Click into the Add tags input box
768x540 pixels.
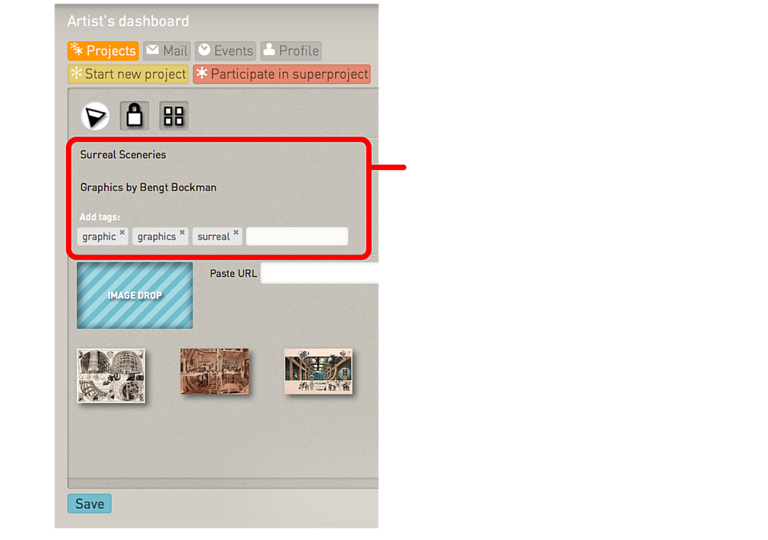click(297, 237)
